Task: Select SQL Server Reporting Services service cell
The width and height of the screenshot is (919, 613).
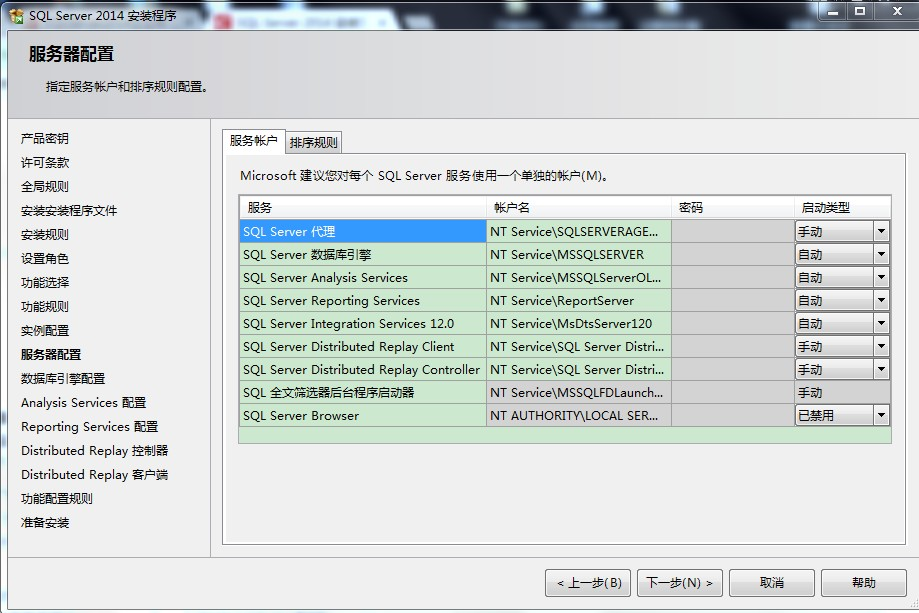Action: click(363, 301)
